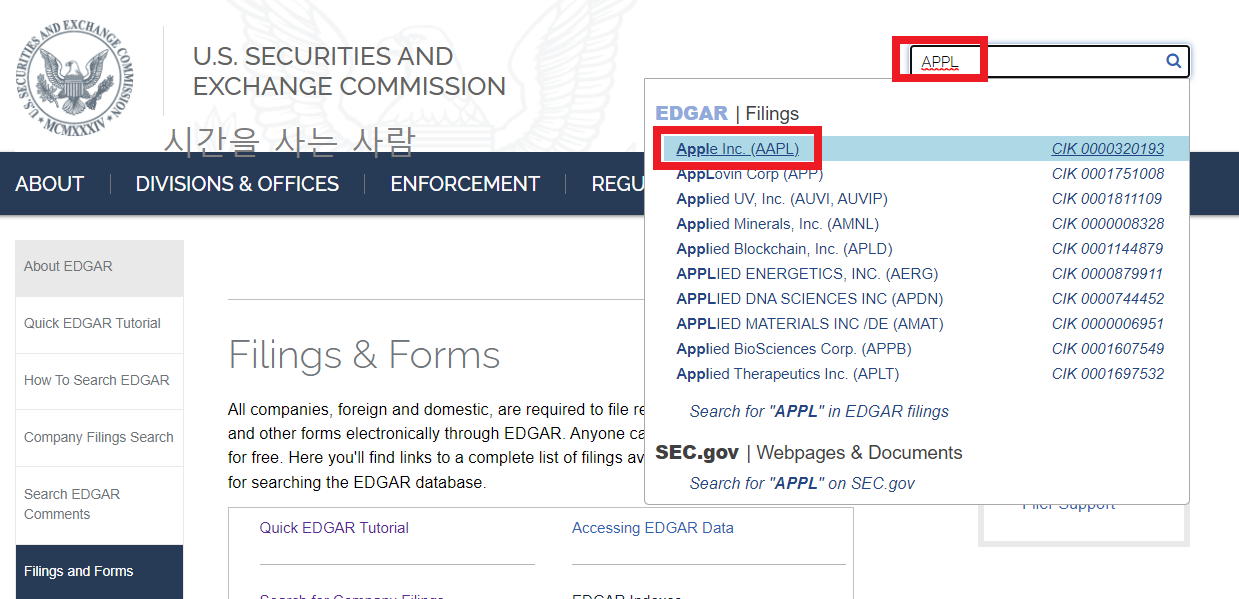Click CIK 0001144879 value

(1108, 249)
